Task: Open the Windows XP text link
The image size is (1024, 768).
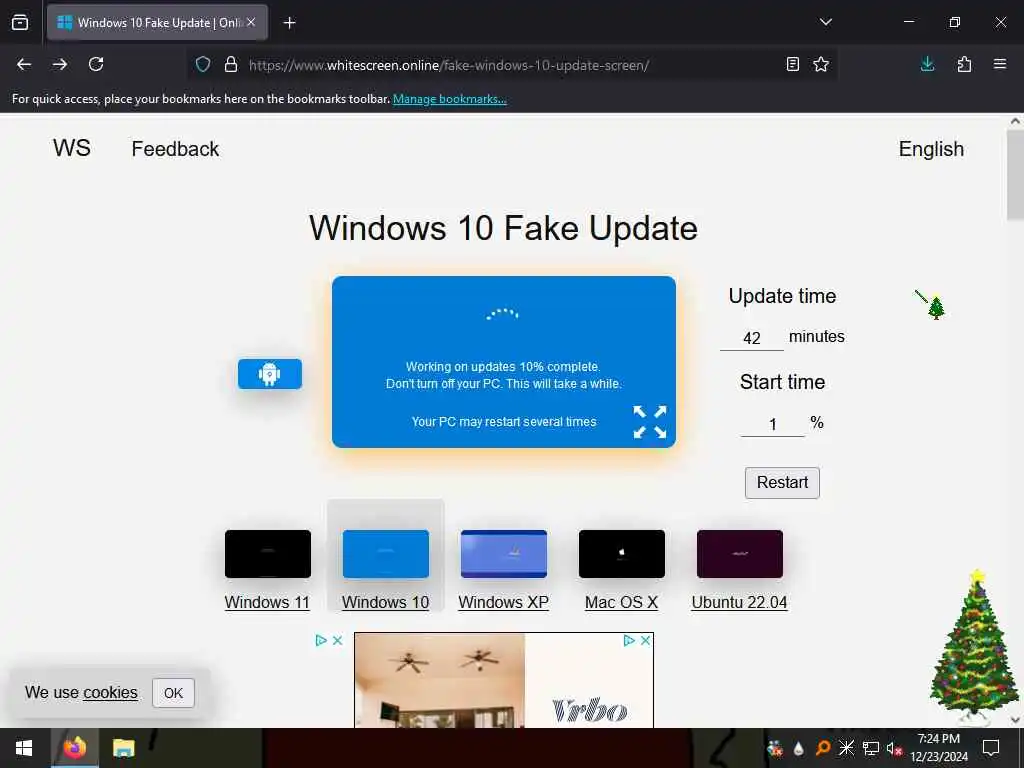Action: pos(504,602)
